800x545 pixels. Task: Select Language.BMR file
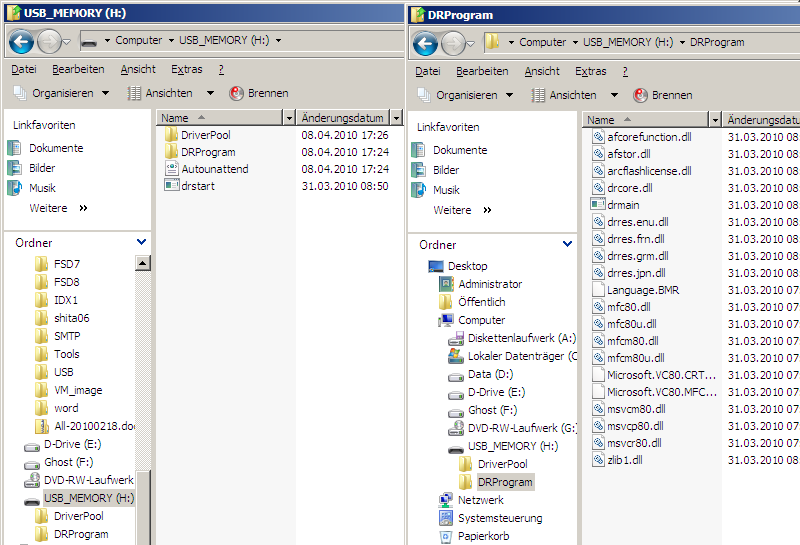(642, 290)
